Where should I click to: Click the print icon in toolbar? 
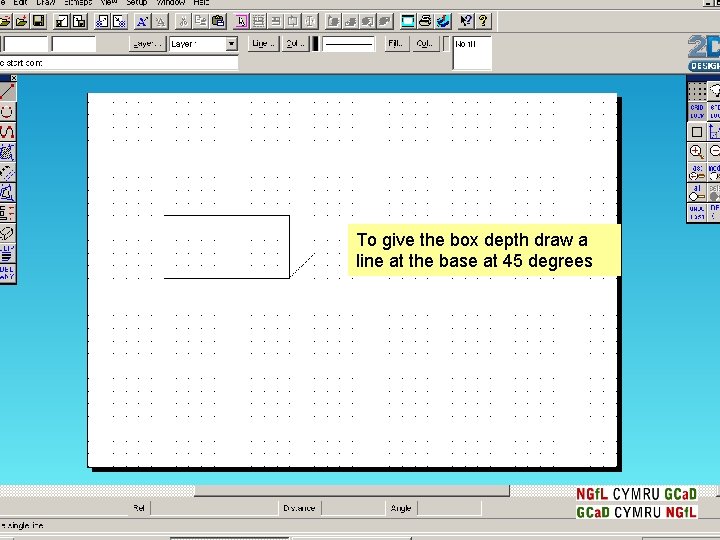coord(425,21)
